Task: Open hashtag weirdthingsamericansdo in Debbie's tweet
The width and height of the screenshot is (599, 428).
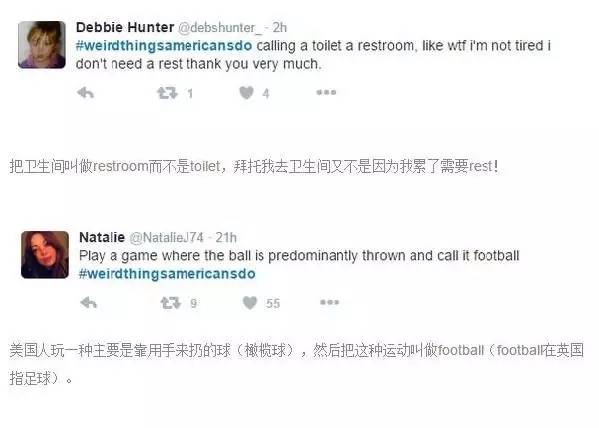Action: click(x=164, y=46)
